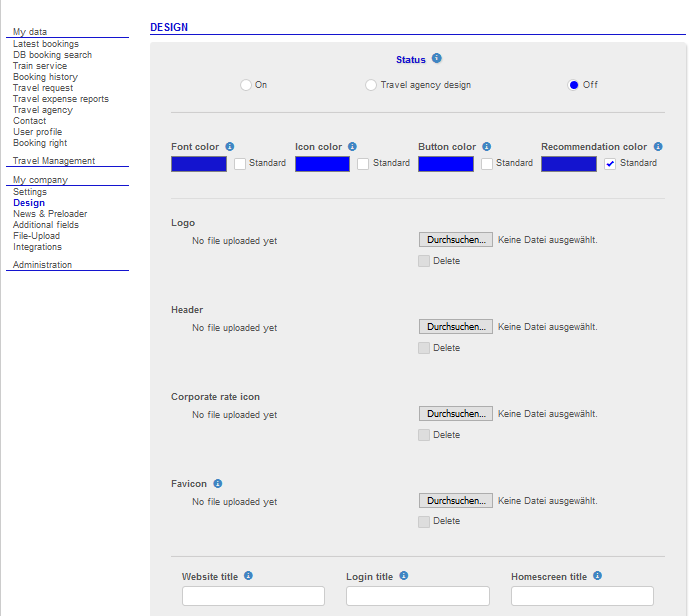Open Additional fields
The height and width of the screenshot is (616, 694).
pos(46,225)
